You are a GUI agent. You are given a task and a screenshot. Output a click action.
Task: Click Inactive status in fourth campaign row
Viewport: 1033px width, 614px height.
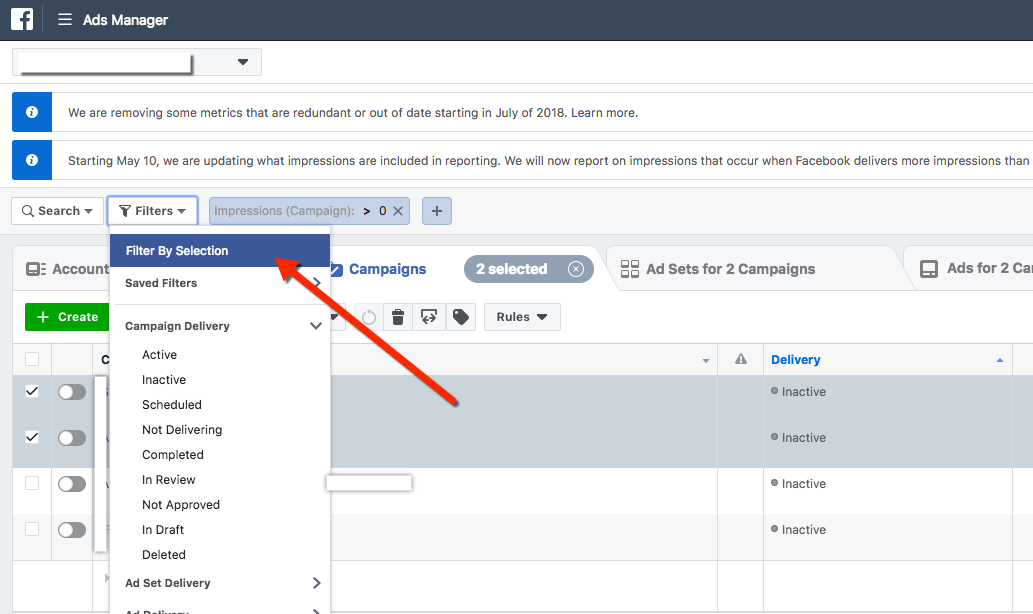tap(803, 530)
